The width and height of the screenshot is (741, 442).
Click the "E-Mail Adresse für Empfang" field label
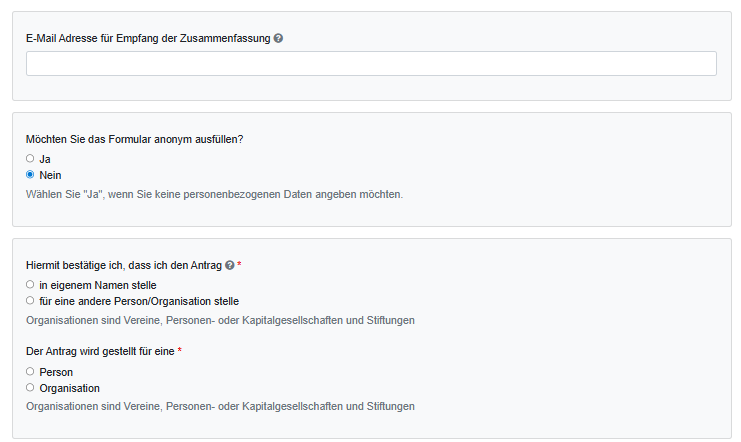tap(148, 38)
